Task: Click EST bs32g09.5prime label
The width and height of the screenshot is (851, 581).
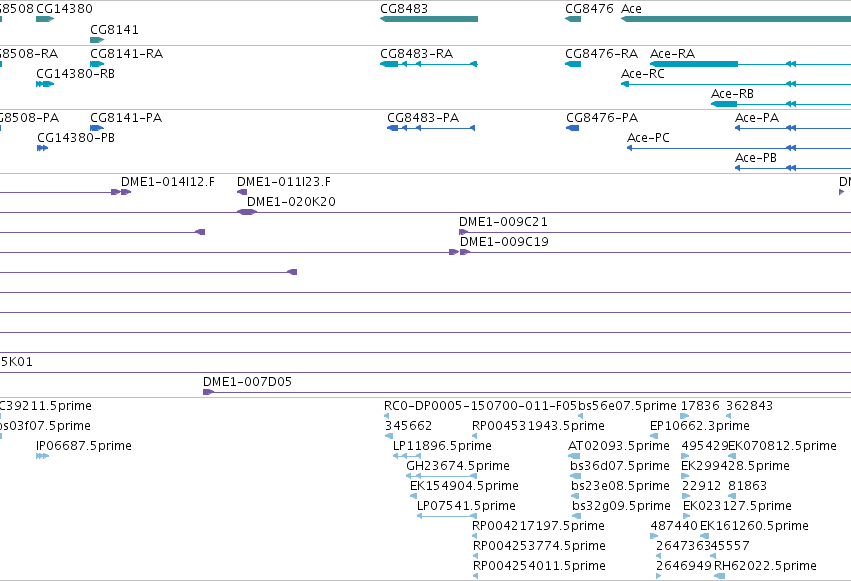Action: (x=621, y=506)
